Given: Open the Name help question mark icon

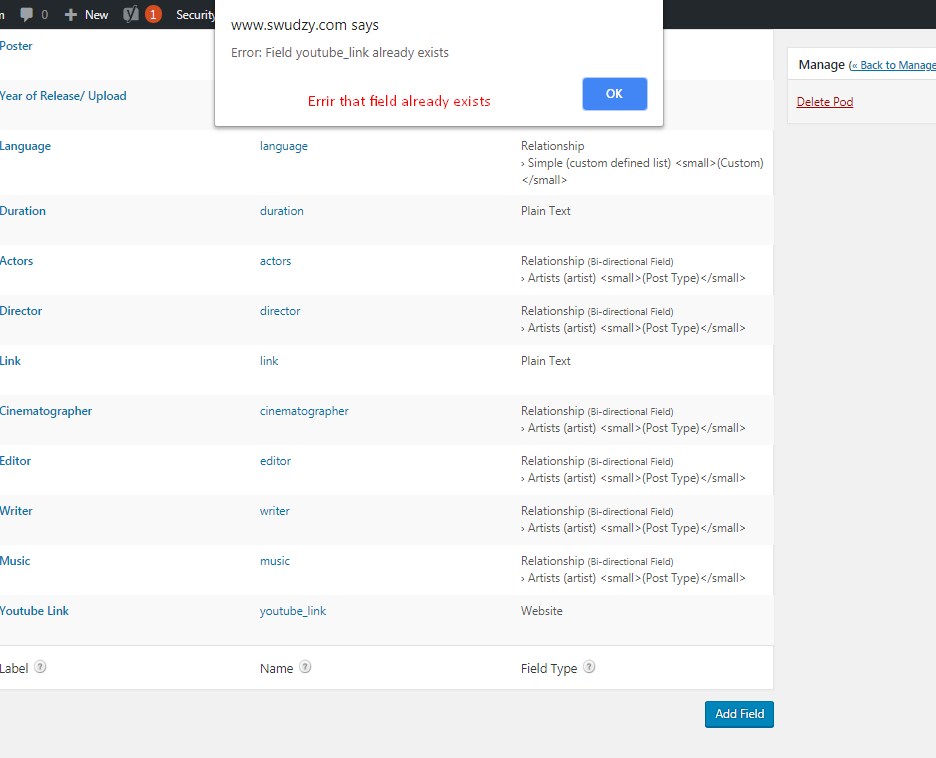Looking at the screenshot, I should pos(305,667).
